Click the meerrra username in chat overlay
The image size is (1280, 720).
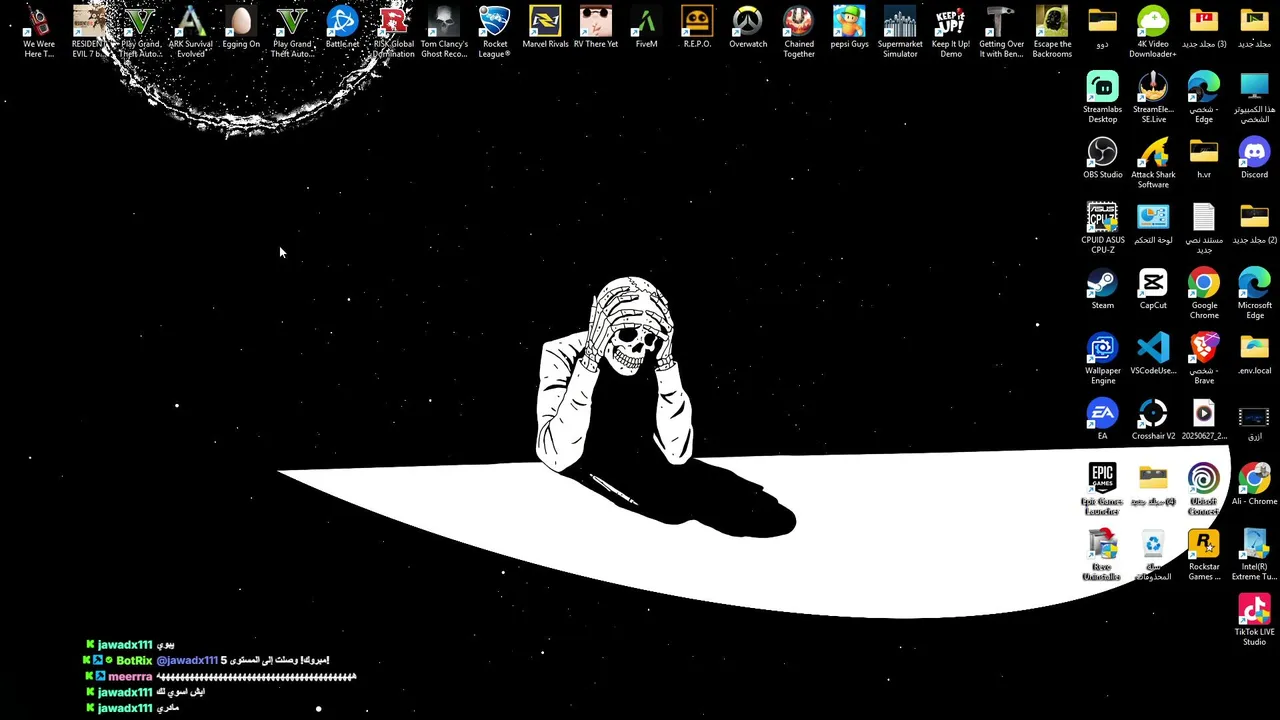(130, 677)
